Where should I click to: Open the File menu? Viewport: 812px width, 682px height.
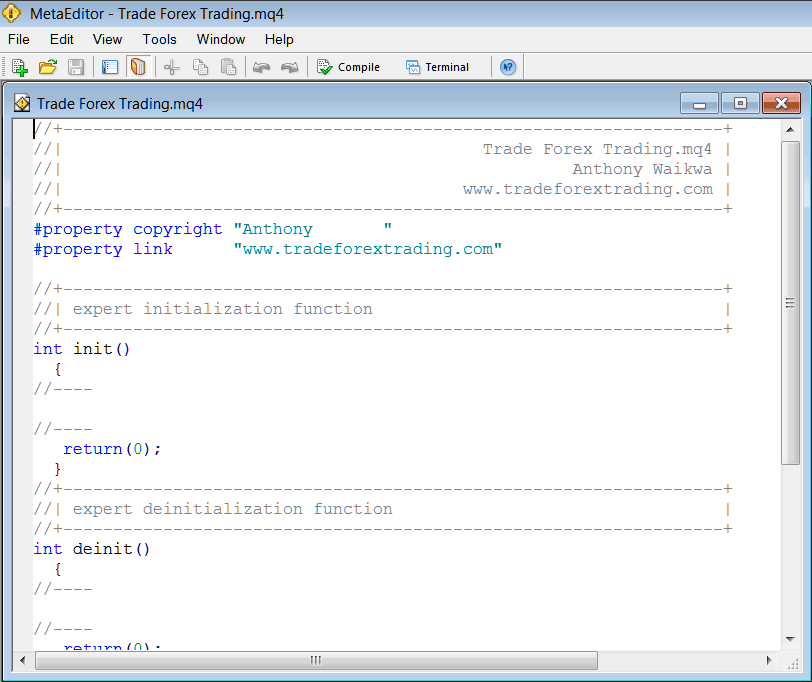(x=18, y=39)
